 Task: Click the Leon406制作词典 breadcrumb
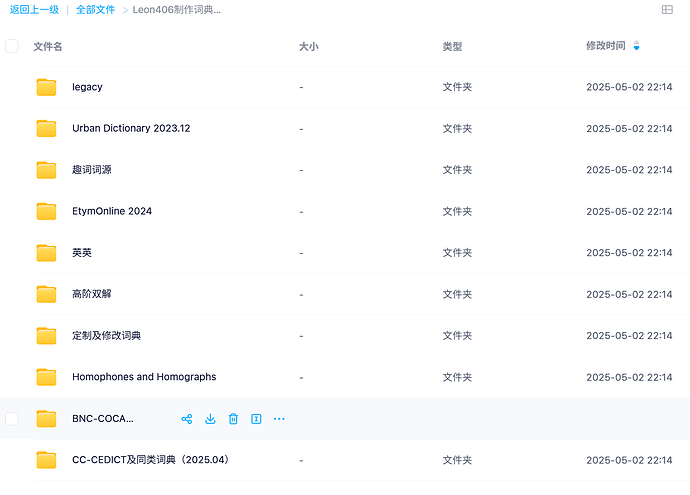click(177, 10)
